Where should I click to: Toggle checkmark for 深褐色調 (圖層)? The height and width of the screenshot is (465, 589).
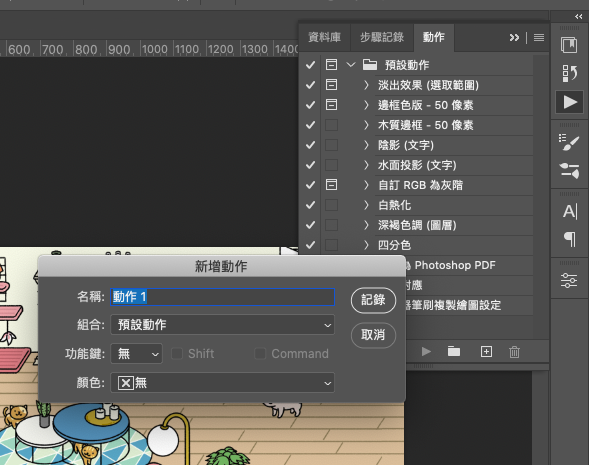[x=310, y=225]
